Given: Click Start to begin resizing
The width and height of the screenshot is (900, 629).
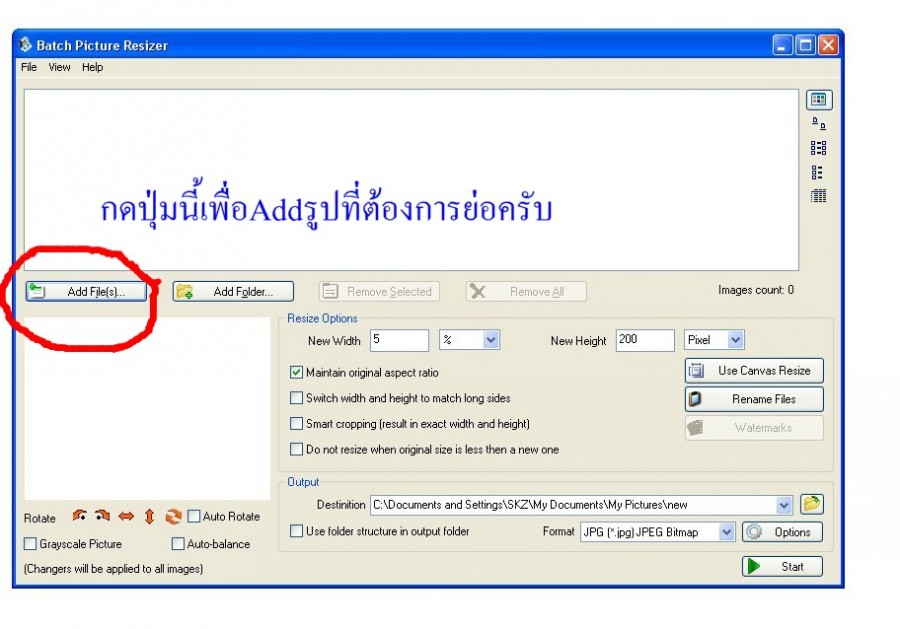Looking at the screenshot, I should click(782, 566).
